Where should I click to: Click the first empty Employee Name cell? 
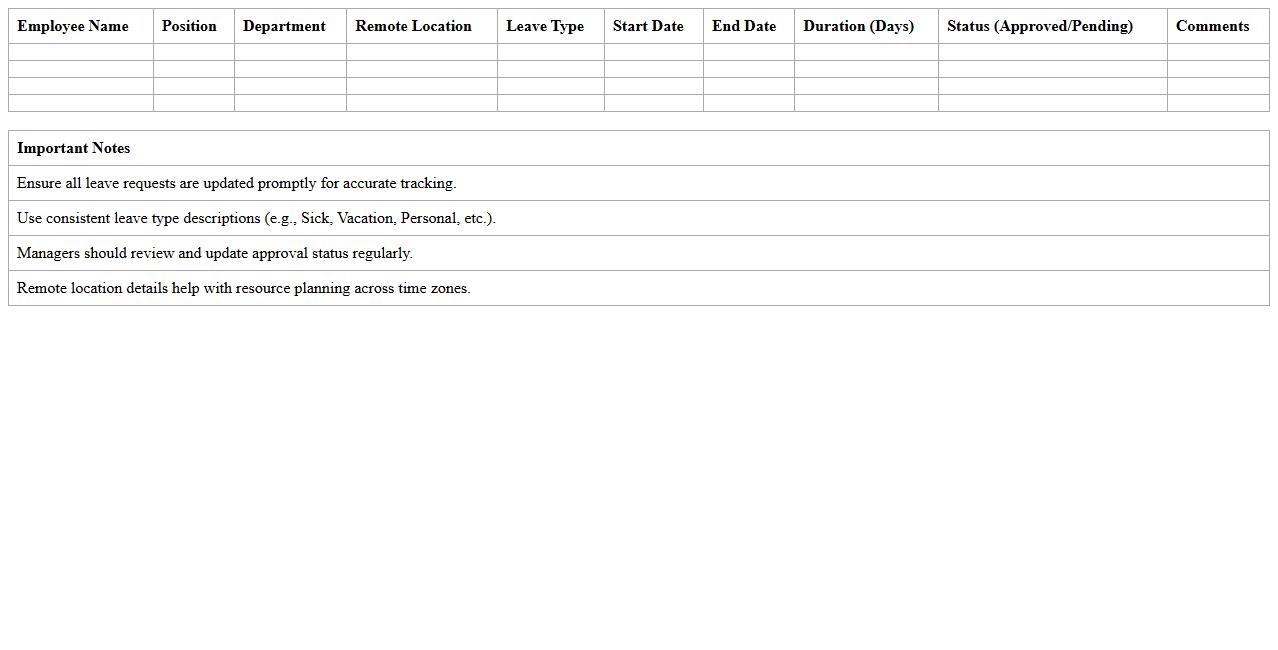click(x=80, y=50)
